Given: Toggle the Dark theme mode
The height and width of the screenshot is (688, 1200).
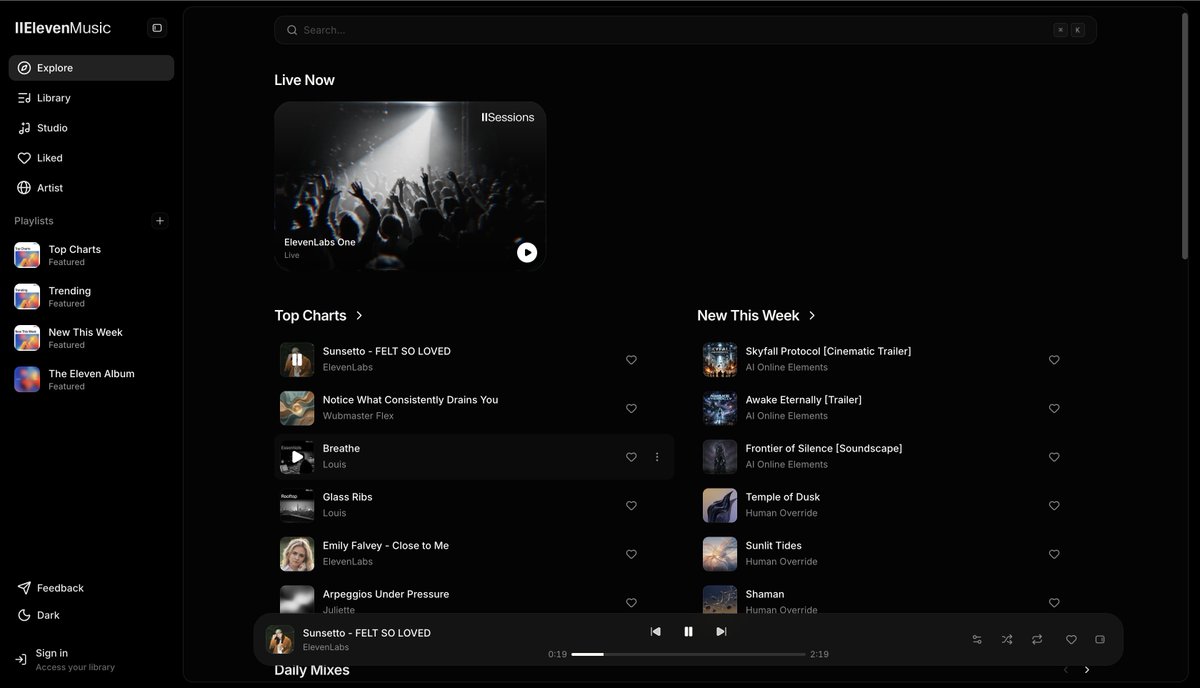Looking at the screenshot, I should [x=91, y=615].
